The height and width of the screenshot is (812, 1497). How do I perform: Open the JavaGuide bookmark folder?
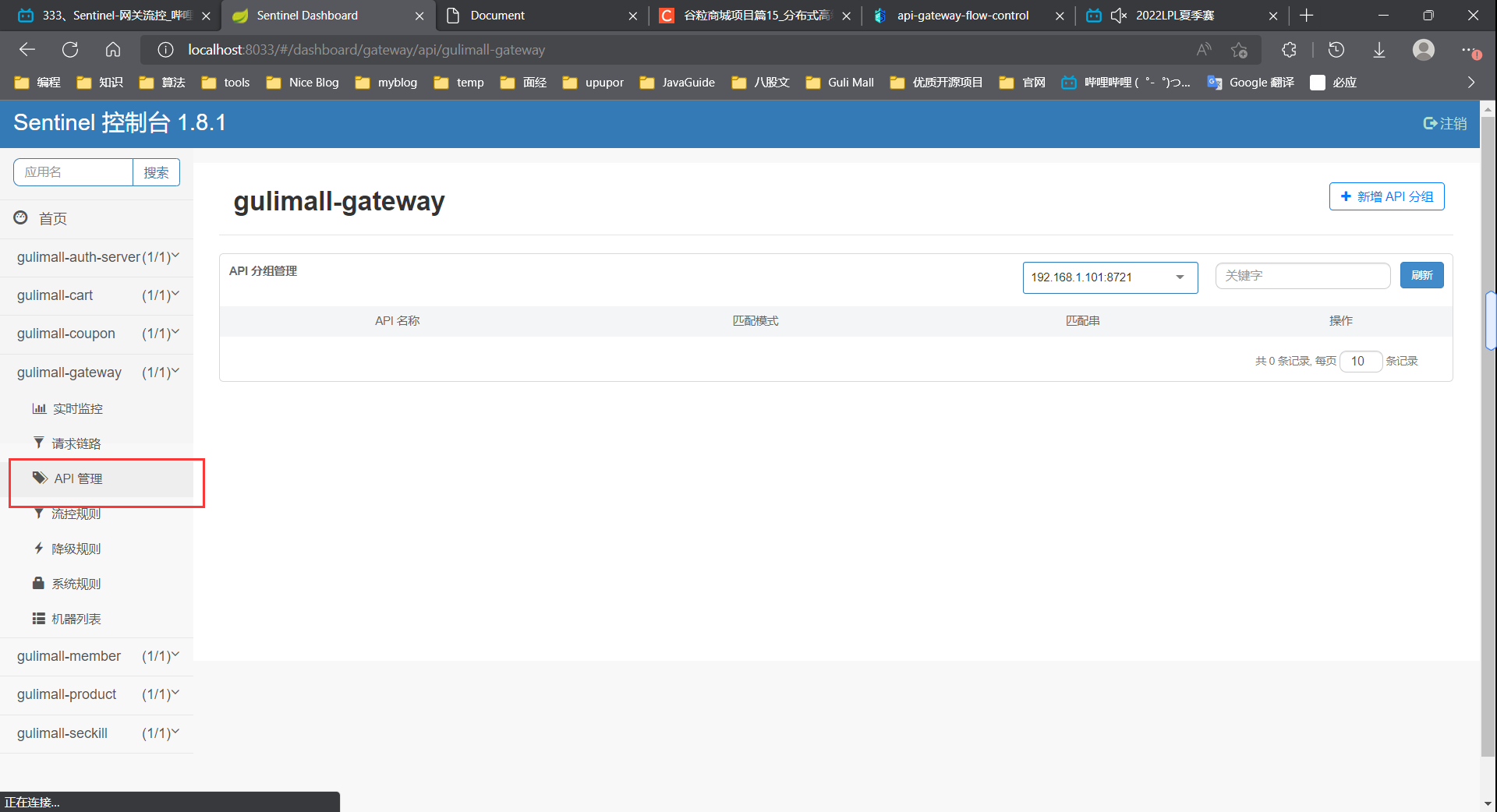coord(677,83)
